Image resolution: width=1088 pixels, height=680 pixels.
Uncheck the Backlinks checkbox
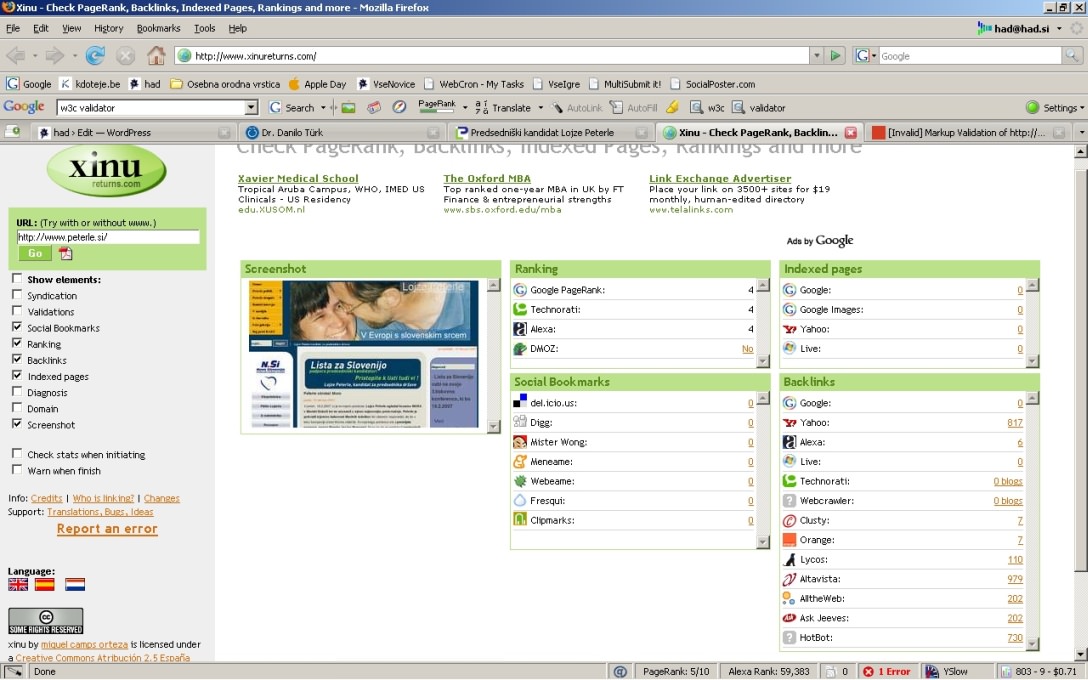coord(17,359)
